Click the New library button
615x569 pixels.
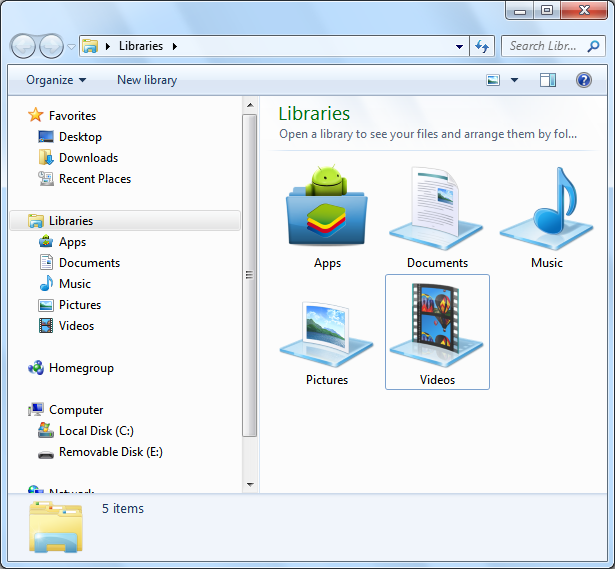[x=147, y=80]
